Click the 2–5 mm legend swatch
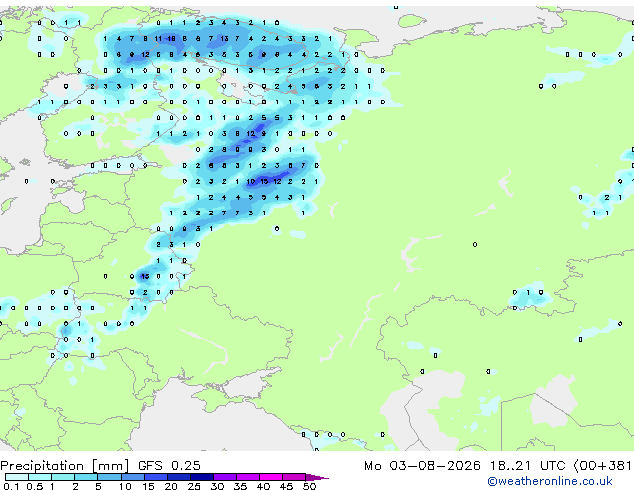The image size is (634, 490). pyautogui.click(x=86, y=477)
